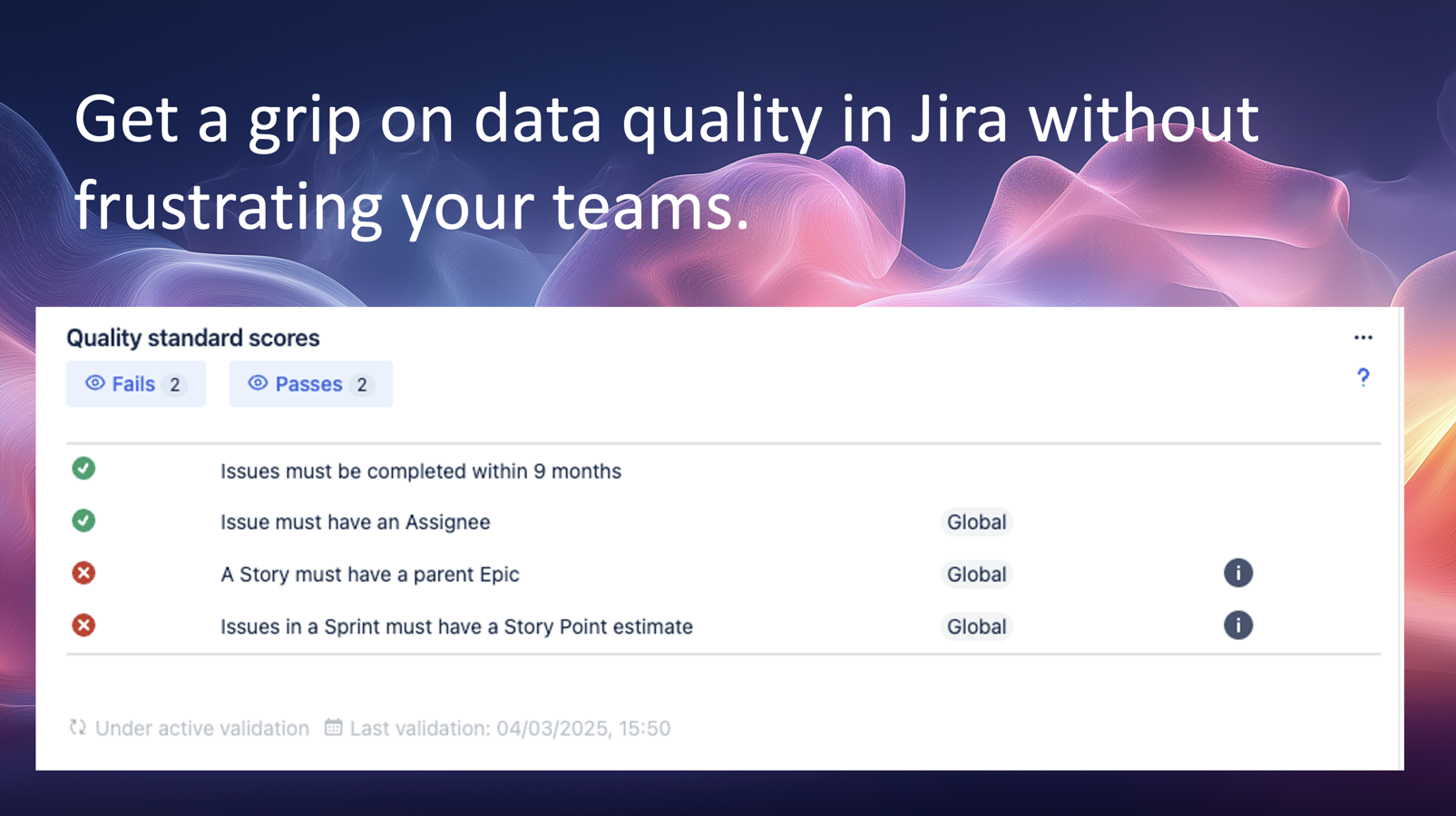Select Global tag on Story Point row

[x=976, y=627]
